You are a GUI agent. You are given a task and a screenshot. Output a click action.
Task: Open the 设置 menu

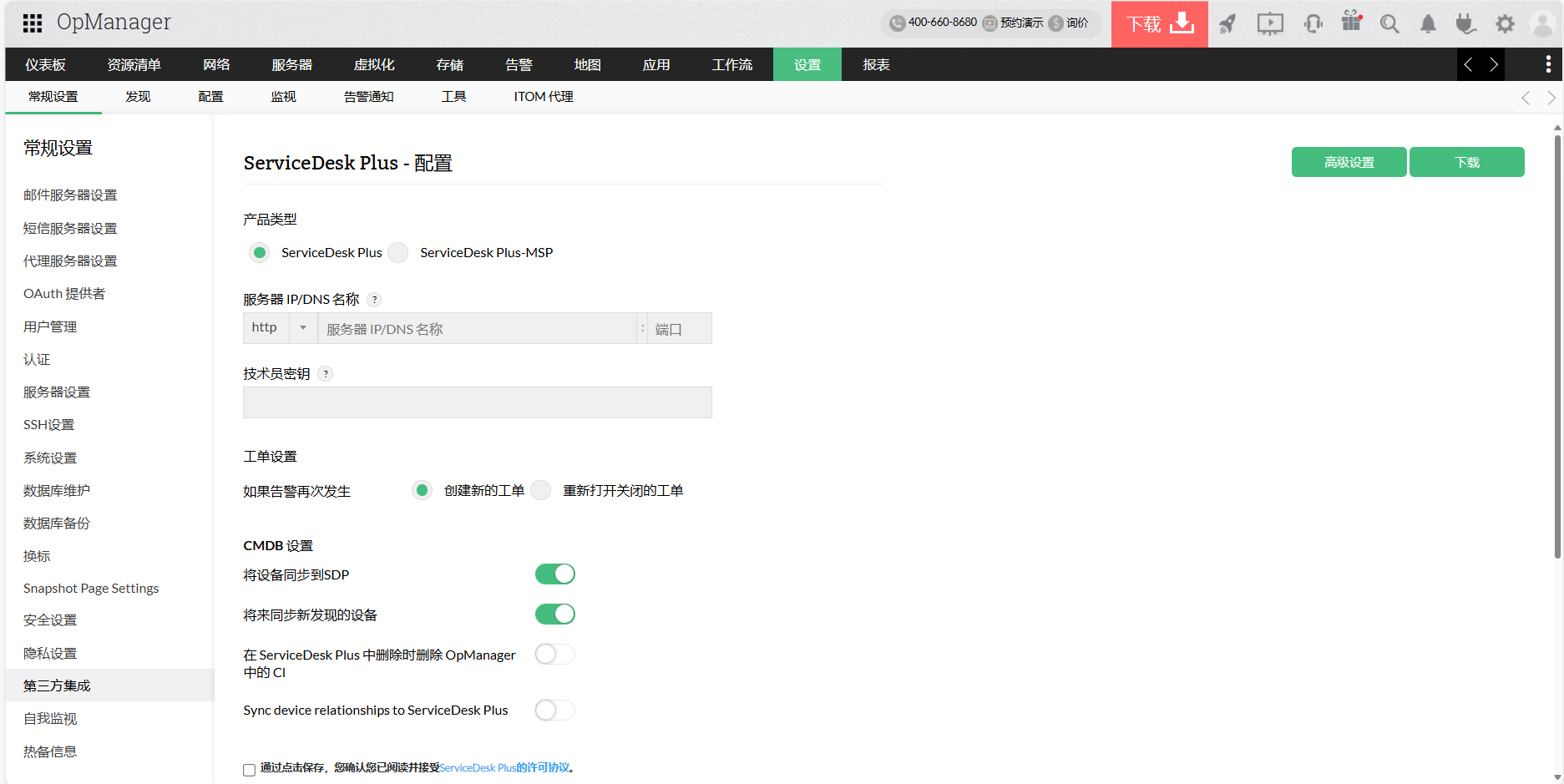[x=807, y=64]
